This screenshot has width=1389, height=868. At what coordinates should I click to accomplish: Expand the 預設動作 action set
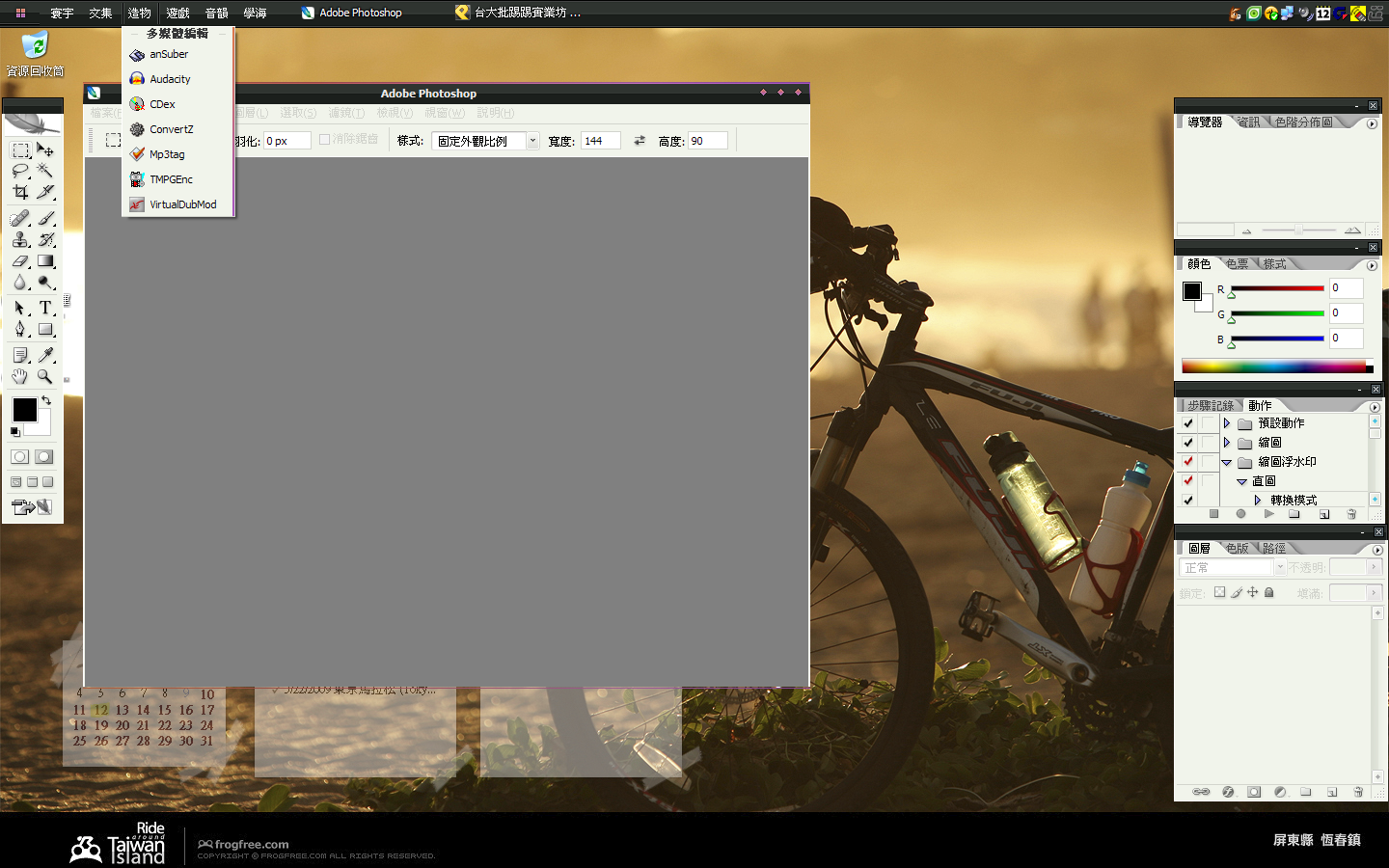[1226, 423]
